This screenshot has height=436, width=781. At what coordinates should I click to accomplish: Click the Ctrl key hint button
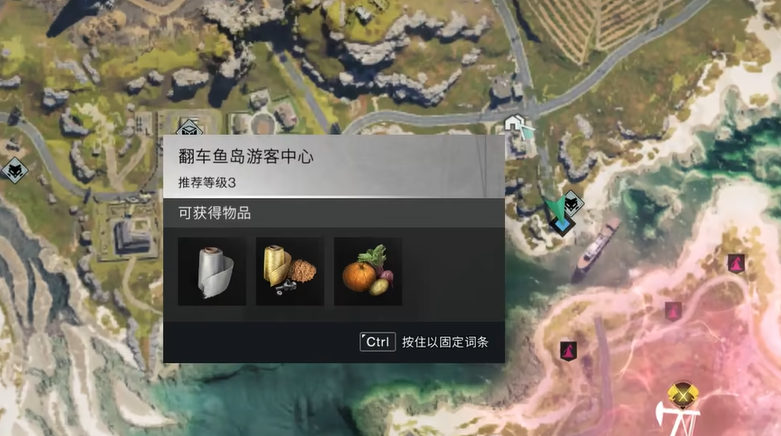378,342
